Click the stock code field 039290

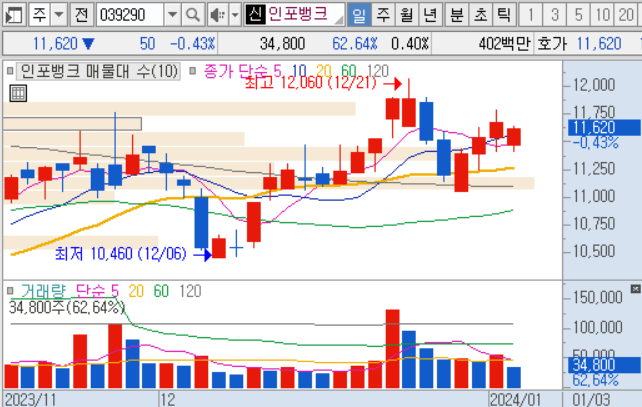(130, 15)
